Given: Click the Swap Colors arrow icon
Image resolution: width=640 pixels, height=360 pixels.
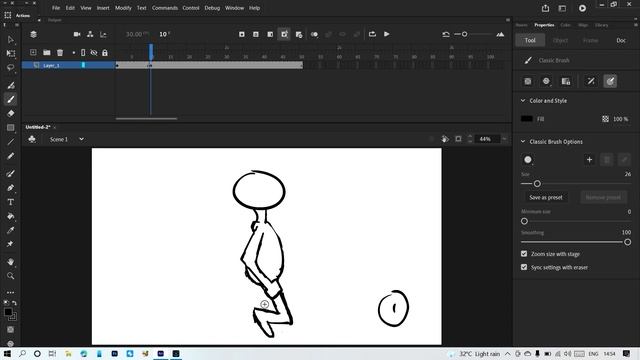Looking at the screenshot, I should tap(14, 303).
